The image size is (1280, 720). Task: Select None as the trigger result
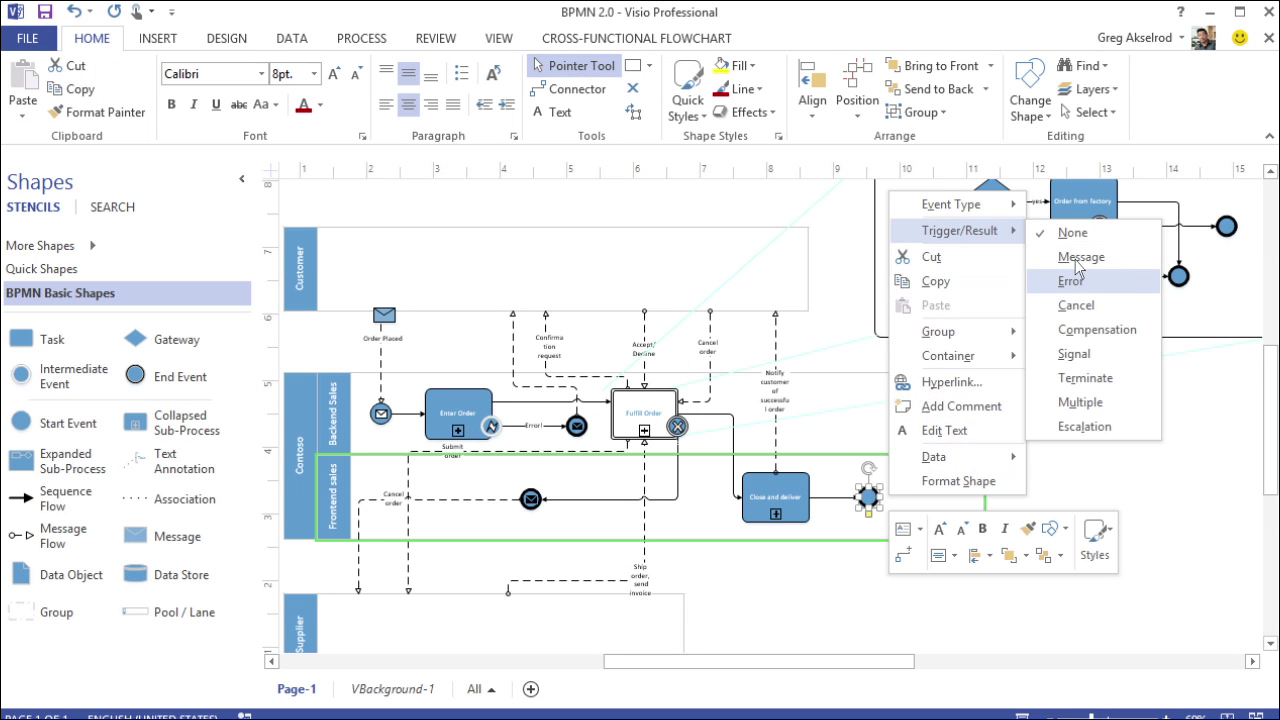tap(1072, 232)
